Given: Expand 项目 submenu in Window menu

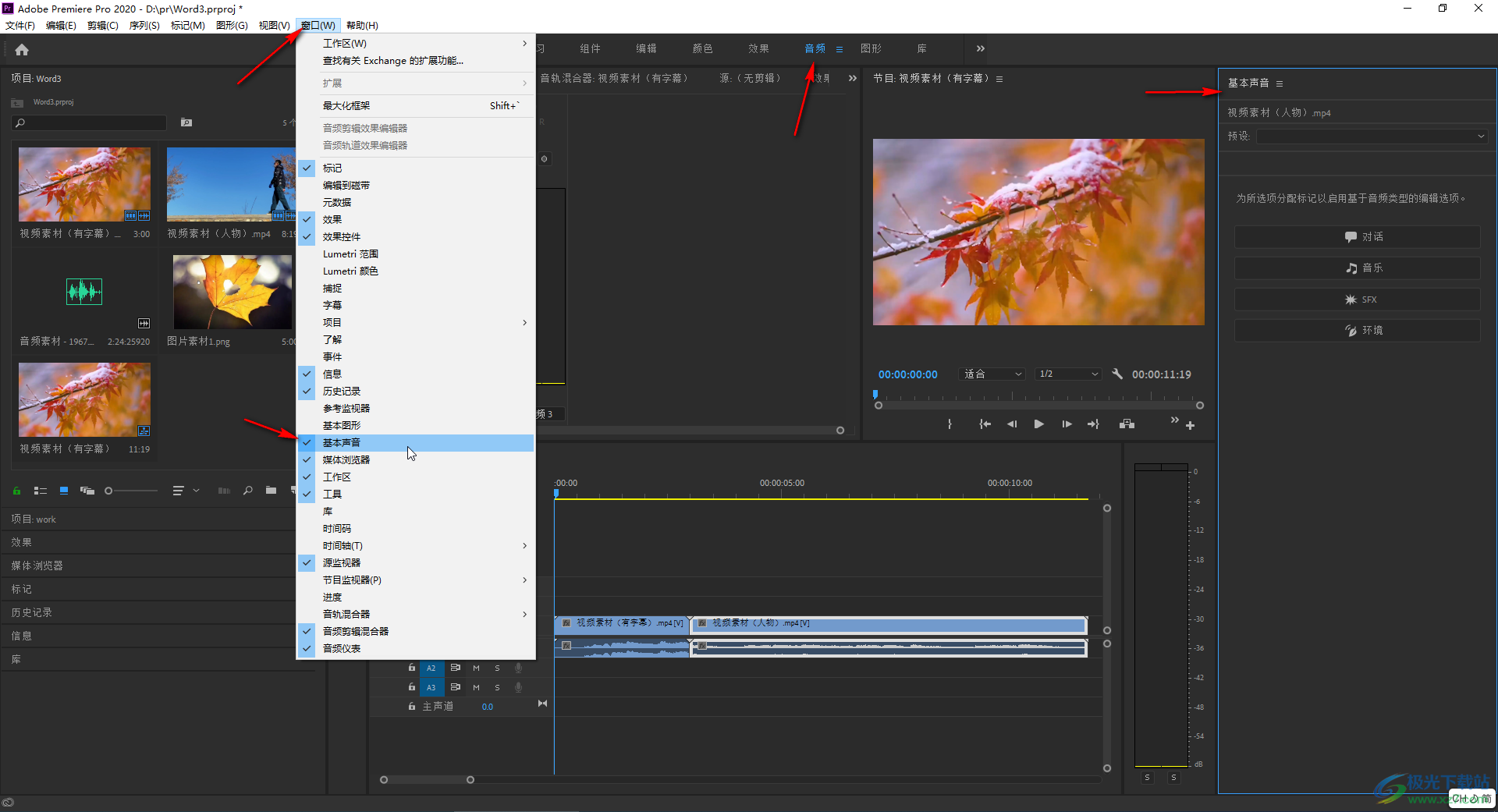Looking at the screenshot, I should pyautogui.click(x=415, y=323).
